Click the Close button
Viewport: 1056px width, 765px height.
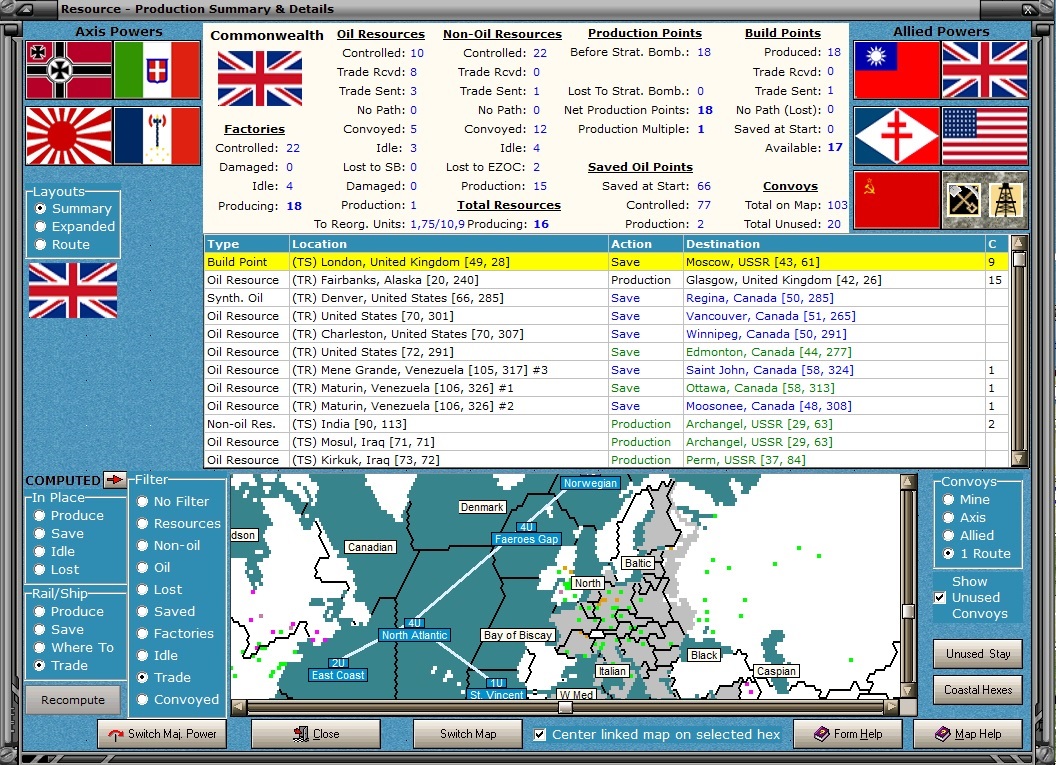[316, 734]
